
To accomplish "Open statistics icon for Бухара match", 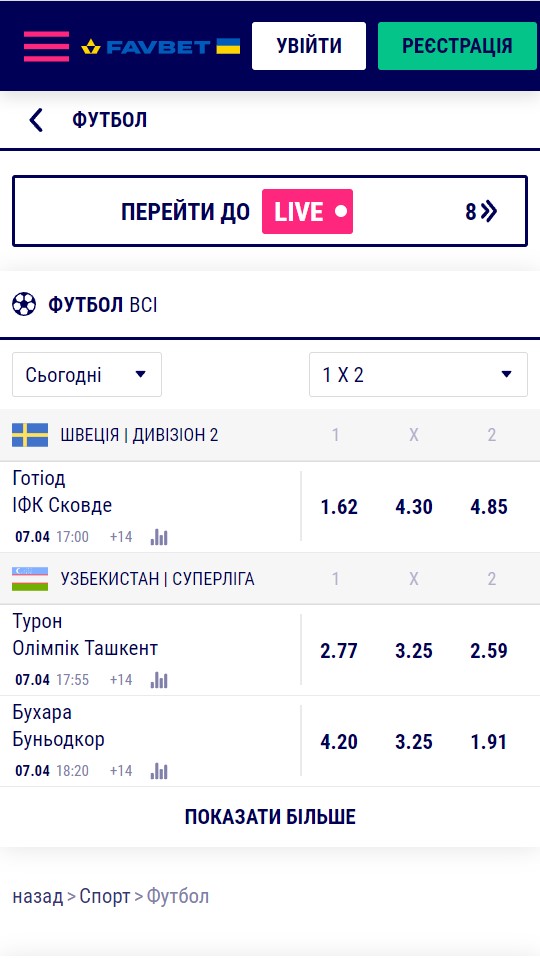I will coord(159,771).
